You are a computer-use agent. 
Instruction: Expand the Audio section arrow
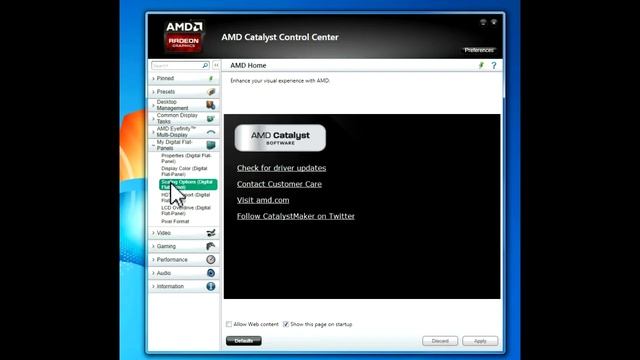coord(153,273)
